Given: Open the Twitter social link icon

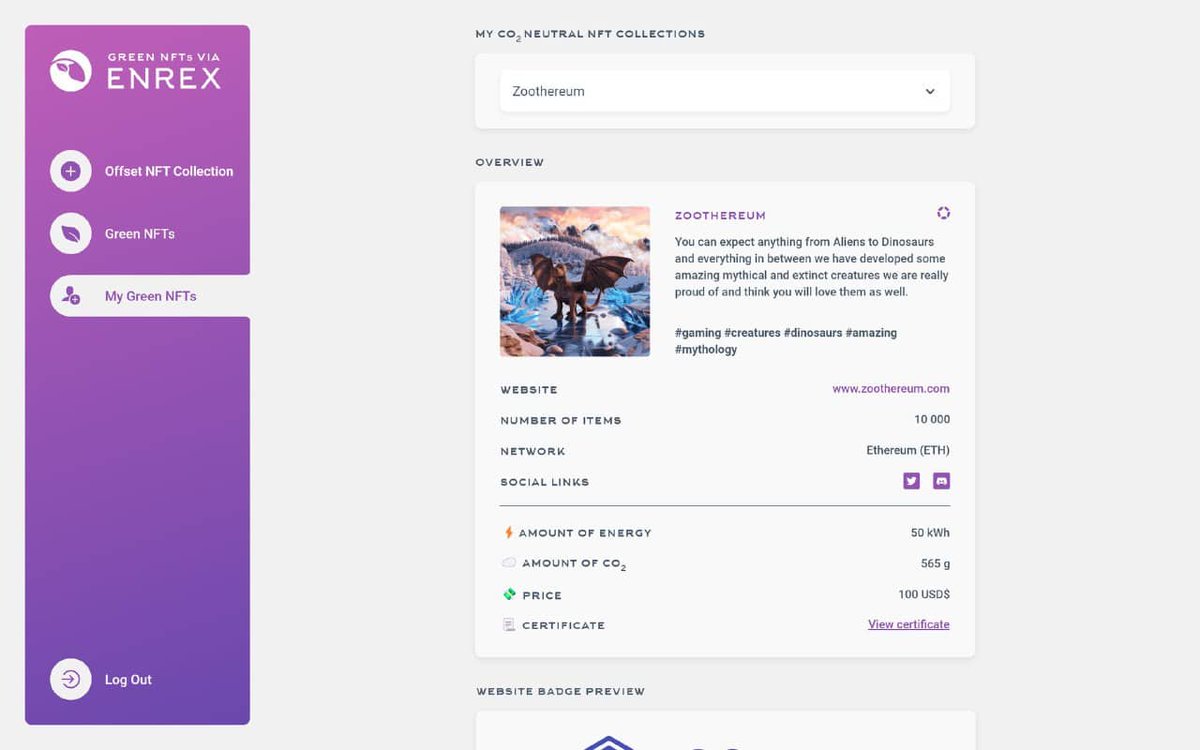Looking at the screenshot, I should pyautogui.click(x=911, y=481).
